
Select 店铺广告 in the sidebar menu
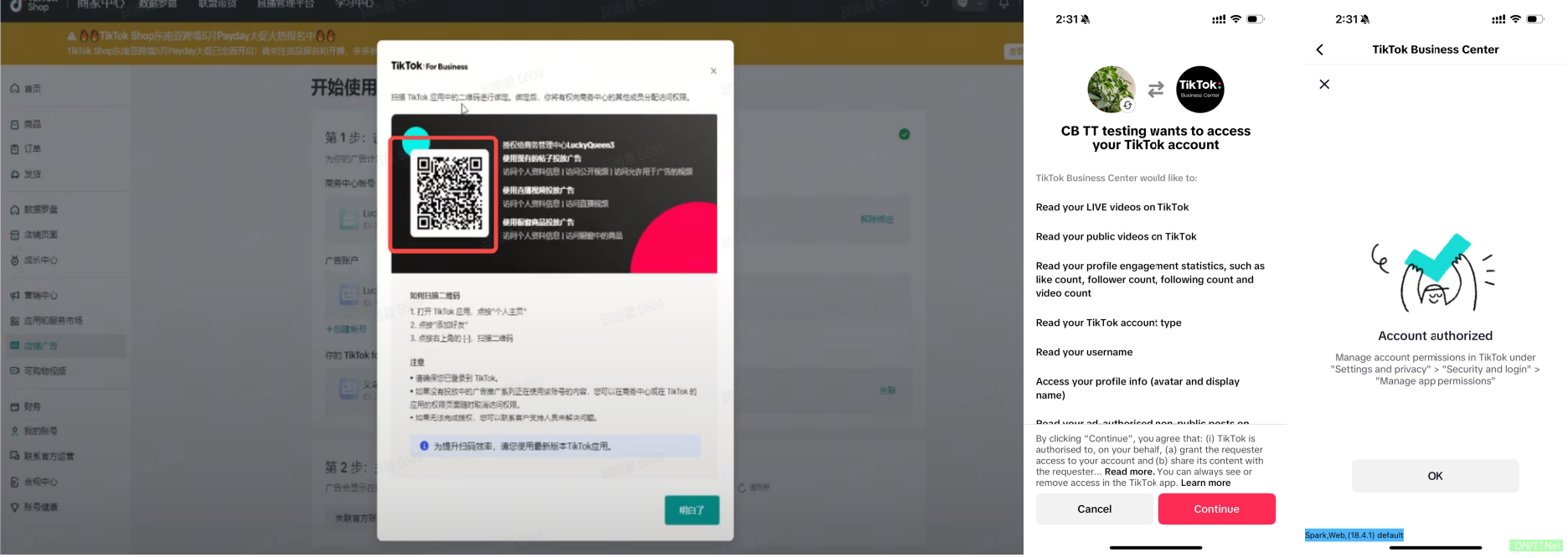[x=40, y=345]
